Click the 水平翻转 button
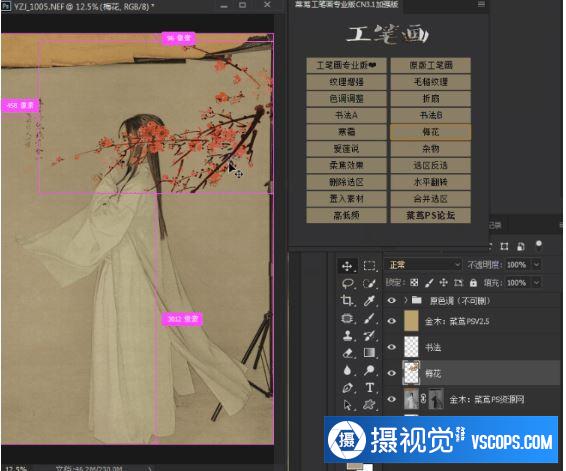Screen dimensions: 566x471 pos(431,182)
